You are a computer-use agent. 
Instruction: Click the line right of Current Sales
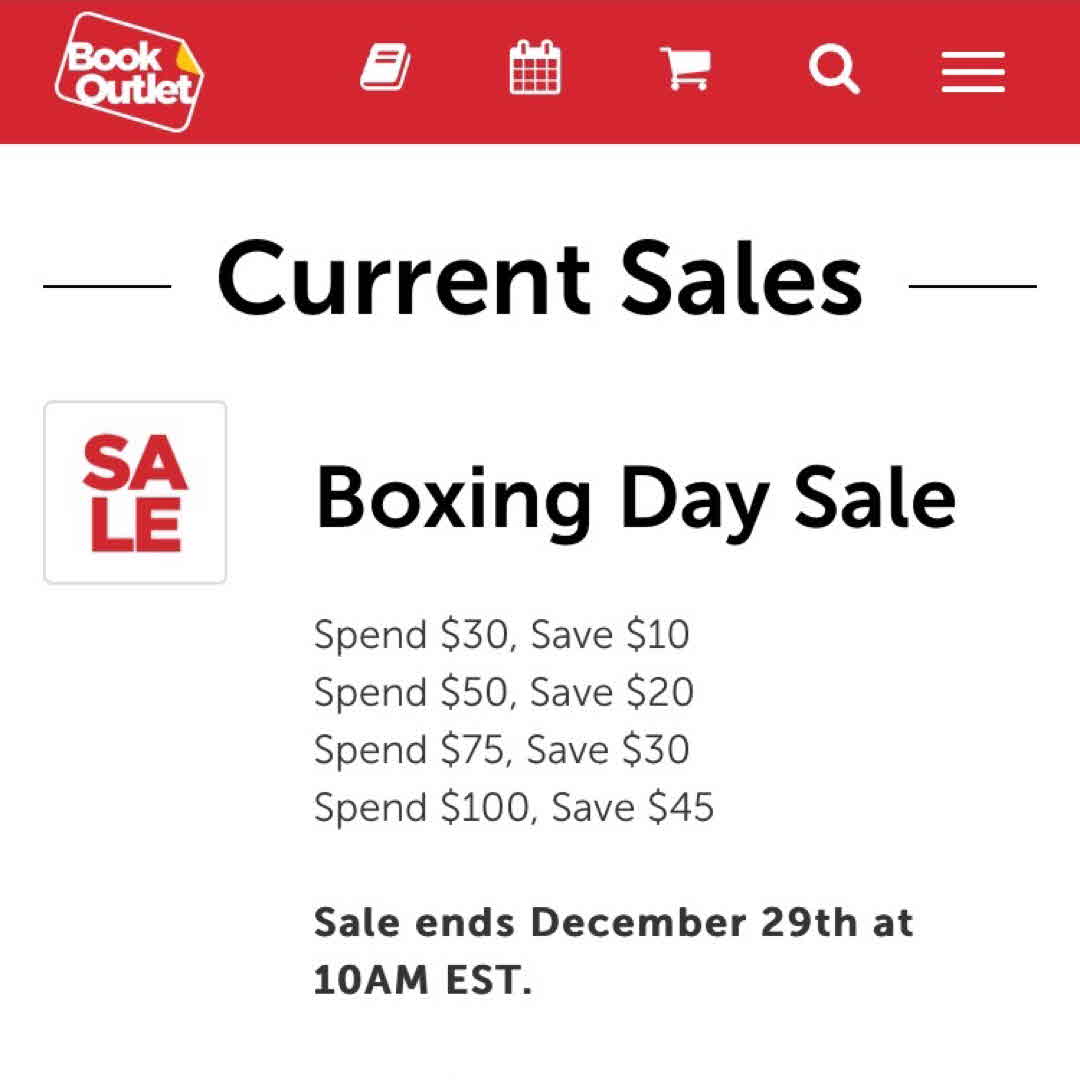pos(972,287)
